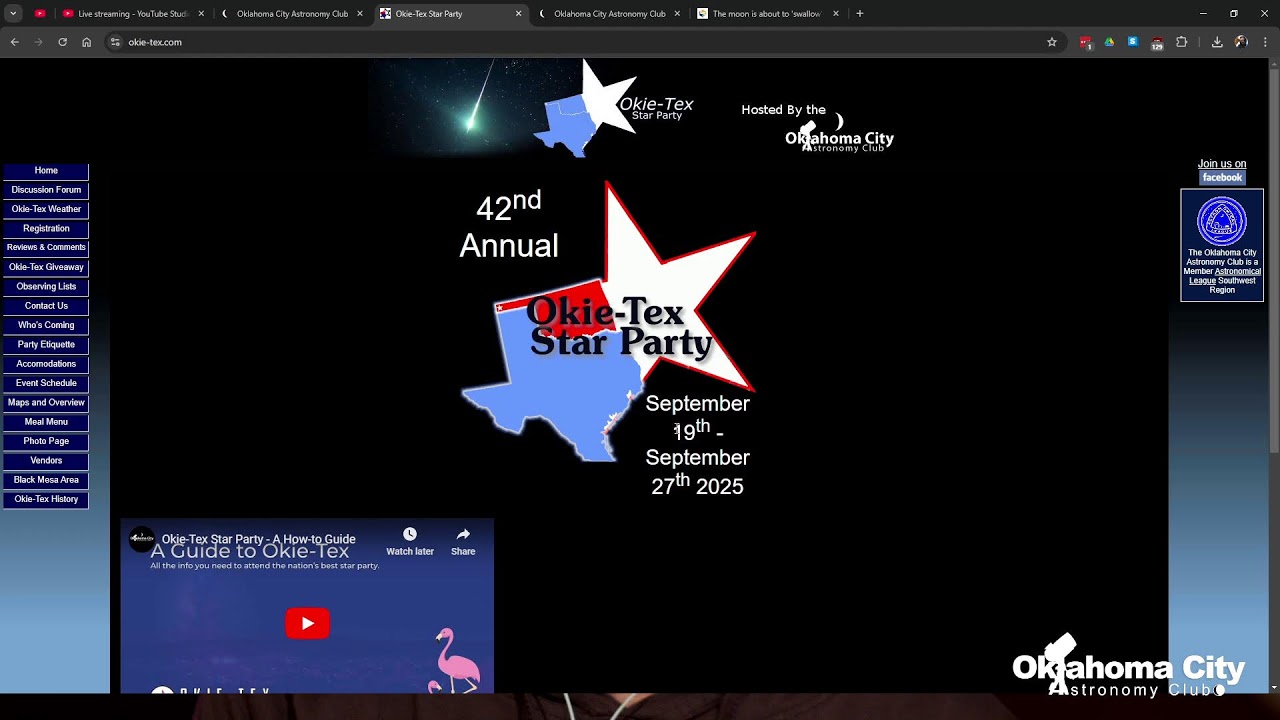Open the video title 'Okie-Tex Star Party - A How-to Guide'
1280x720 pixels.
click(x=259, y=539)
